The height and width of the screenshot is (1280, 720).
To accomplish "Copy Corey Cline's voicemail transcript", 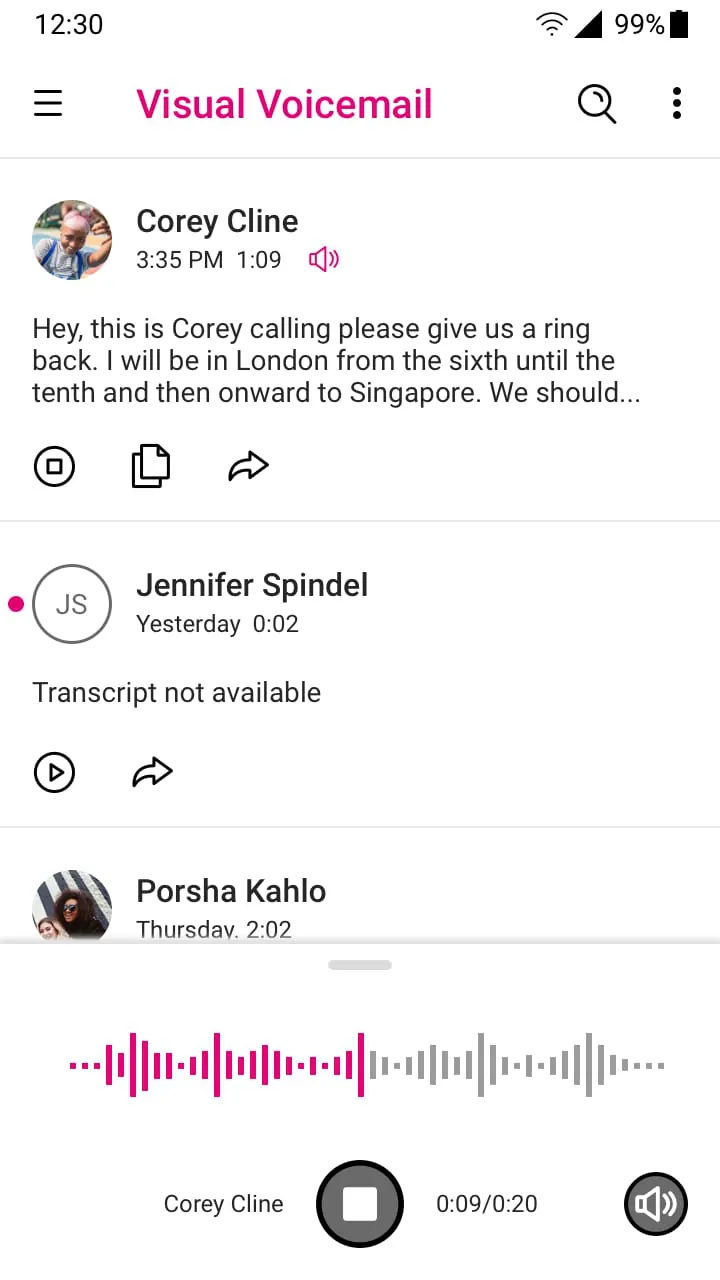I will click(151, 466).
